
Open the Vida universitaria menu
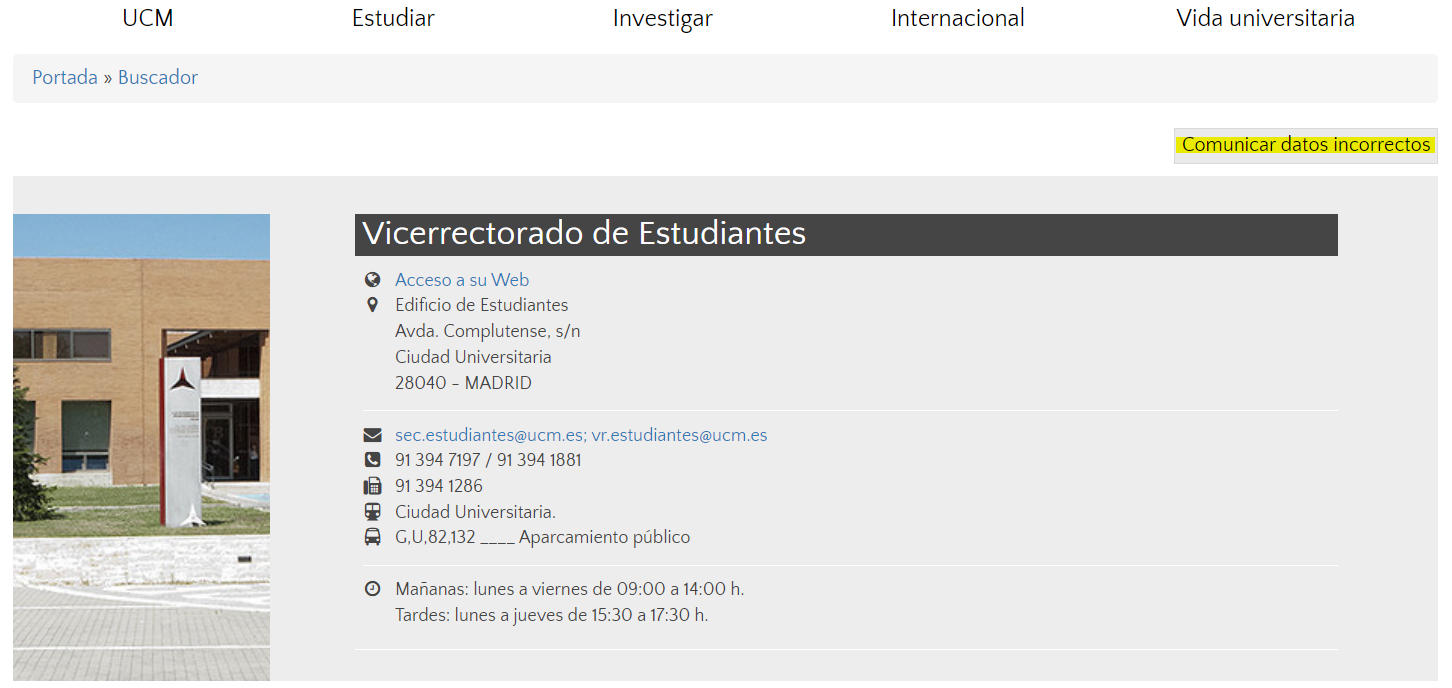coord(1266,18)
